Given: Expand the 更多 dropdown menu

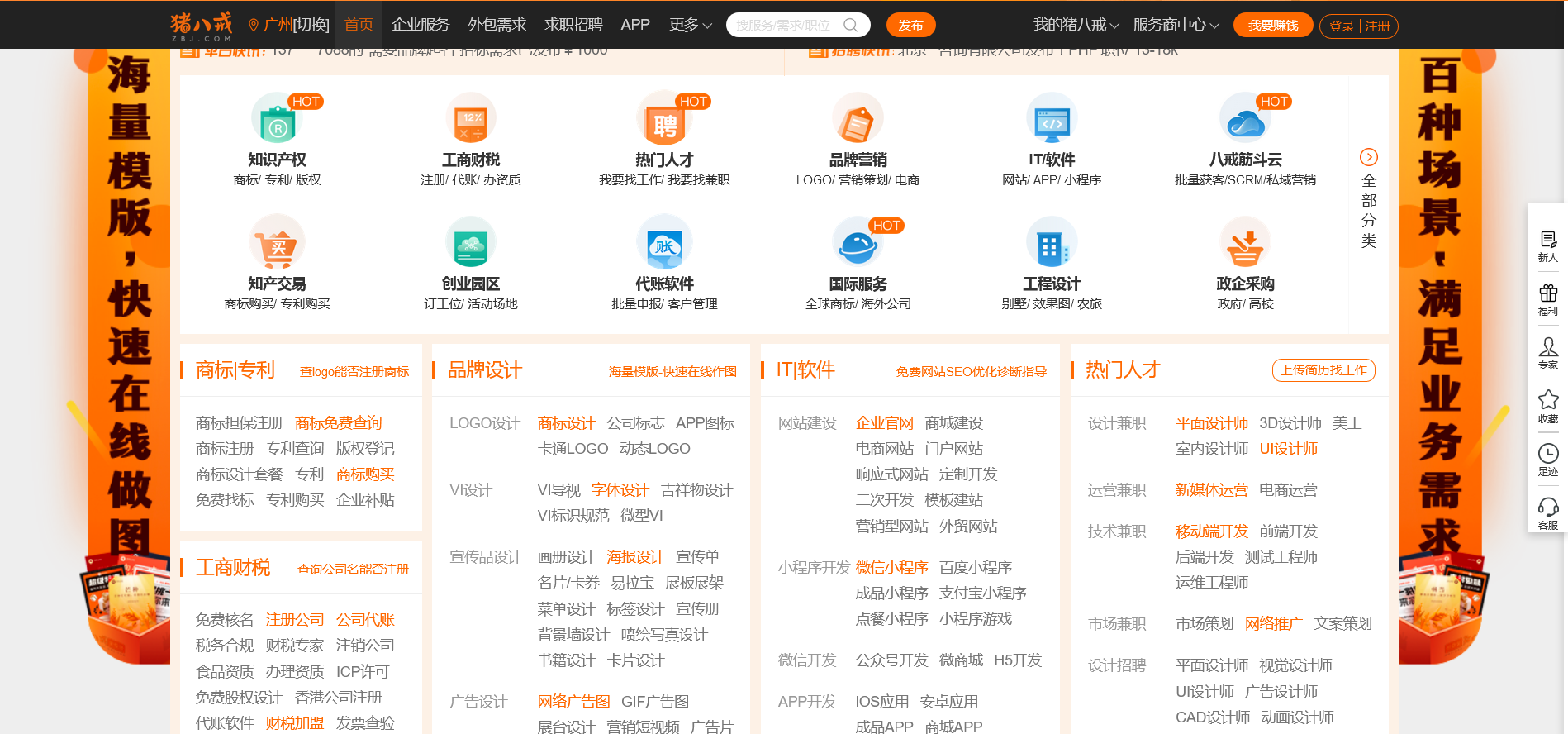Looking at the screenshot, I should (691, 25).
